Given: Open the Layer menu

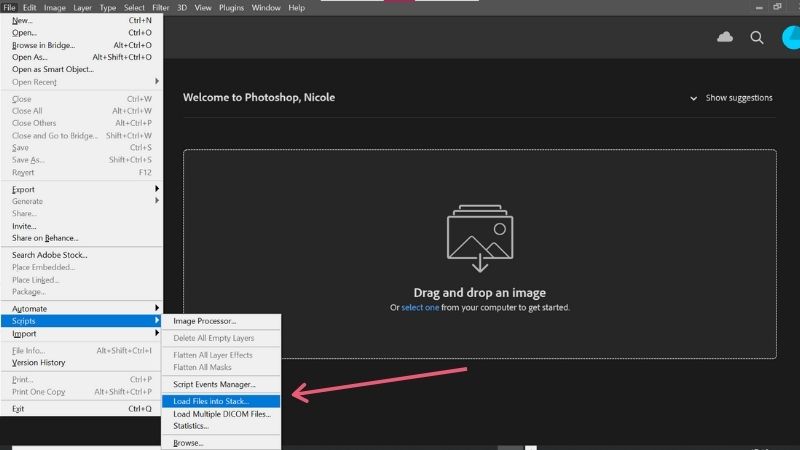Looking at the screenshot, I should (x=82, y=8).
